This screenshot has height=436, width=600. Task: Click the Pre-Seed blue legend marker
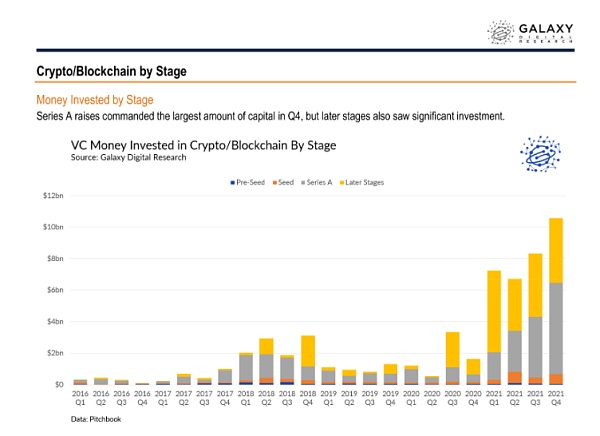(233, 183)
